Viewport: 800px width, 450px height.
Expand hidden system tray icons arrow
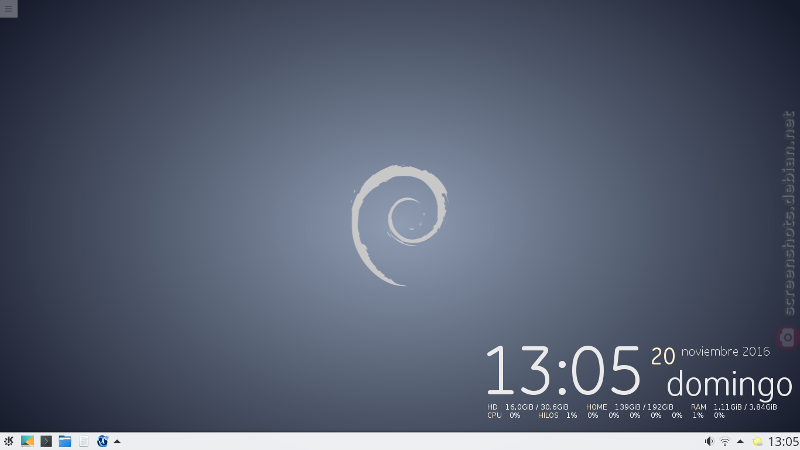740,441
